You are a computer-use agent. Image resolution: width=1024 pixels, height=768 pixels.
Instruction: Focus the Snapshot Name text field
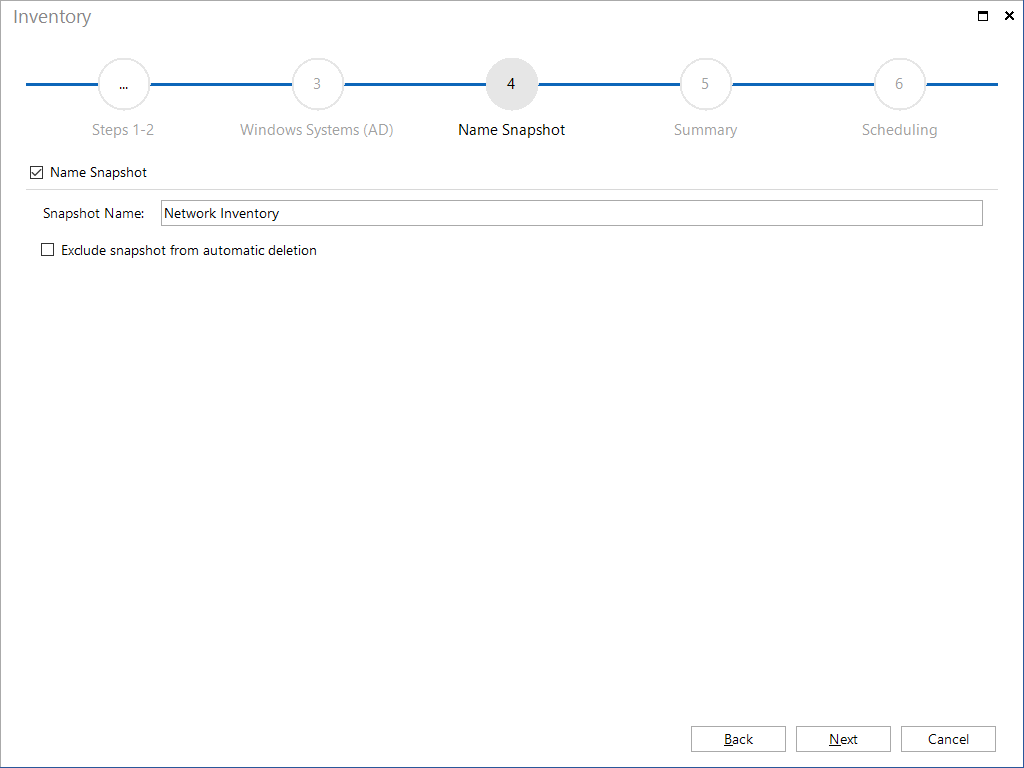571,213
